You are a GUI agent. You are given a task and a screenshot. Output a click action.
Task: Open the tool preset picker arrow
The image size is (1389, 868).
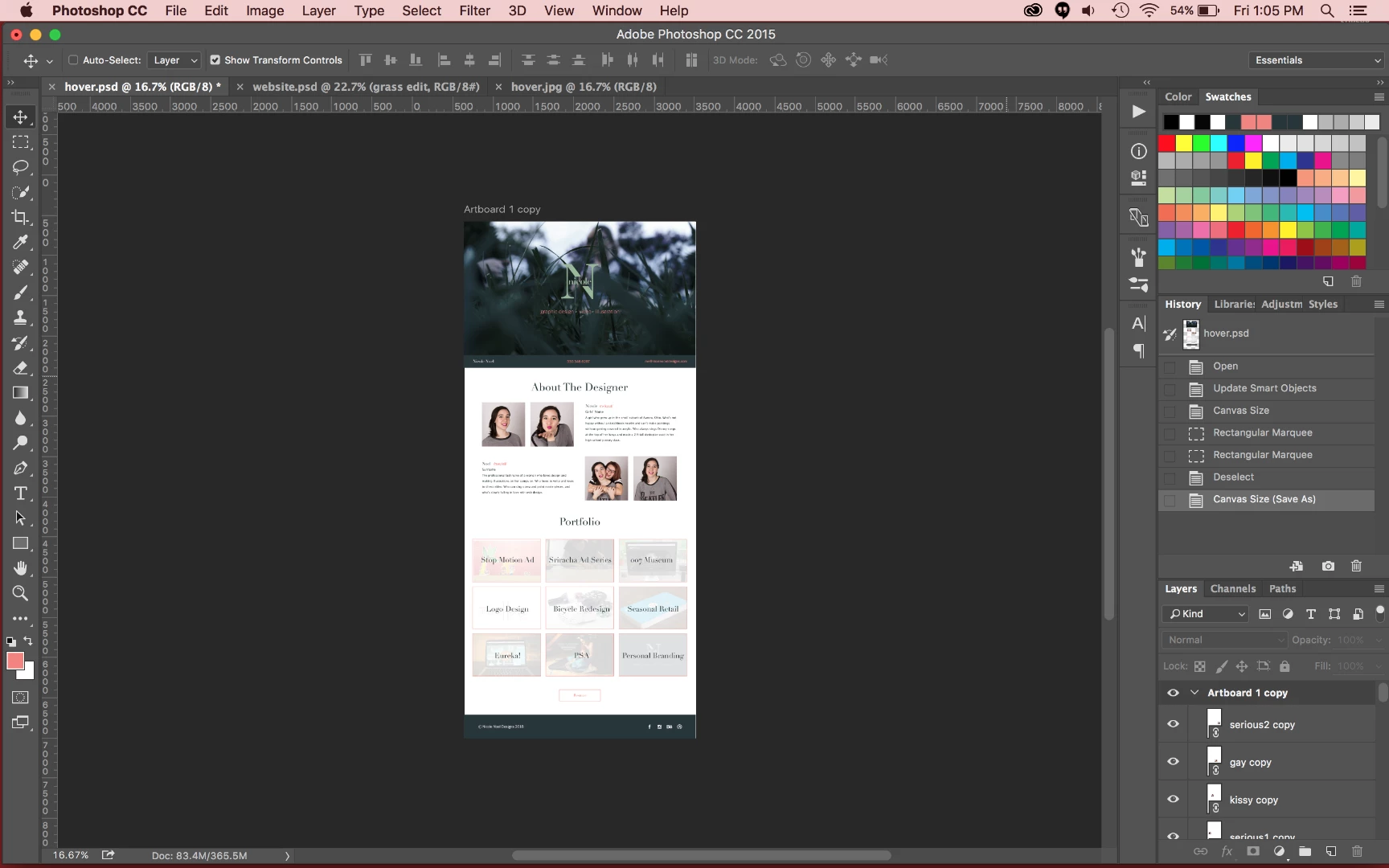click(x=49, y=61)
